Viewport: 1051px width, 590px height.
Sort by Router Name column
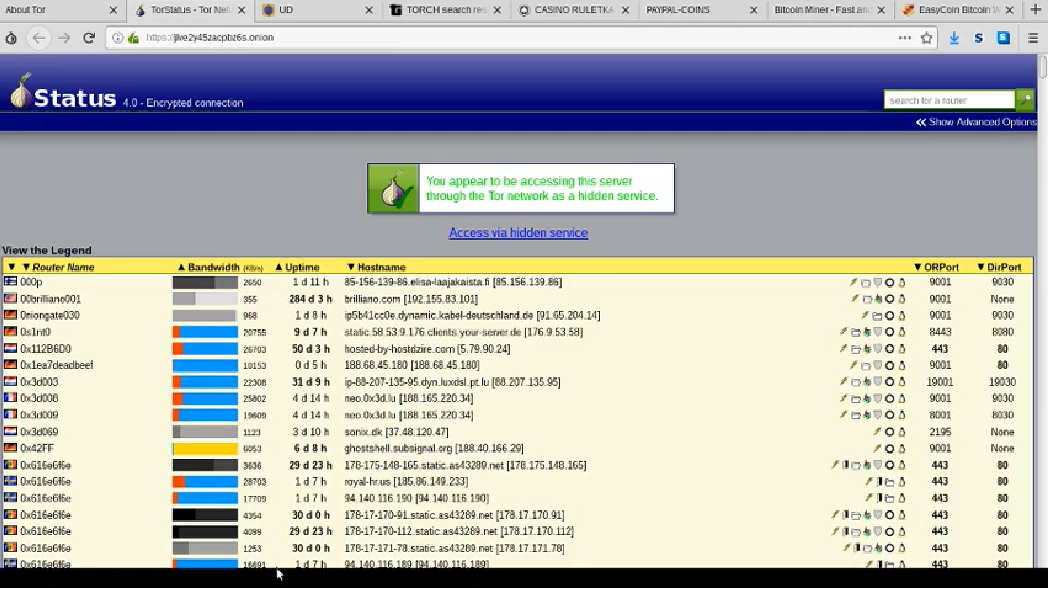[x=63, y=267]
